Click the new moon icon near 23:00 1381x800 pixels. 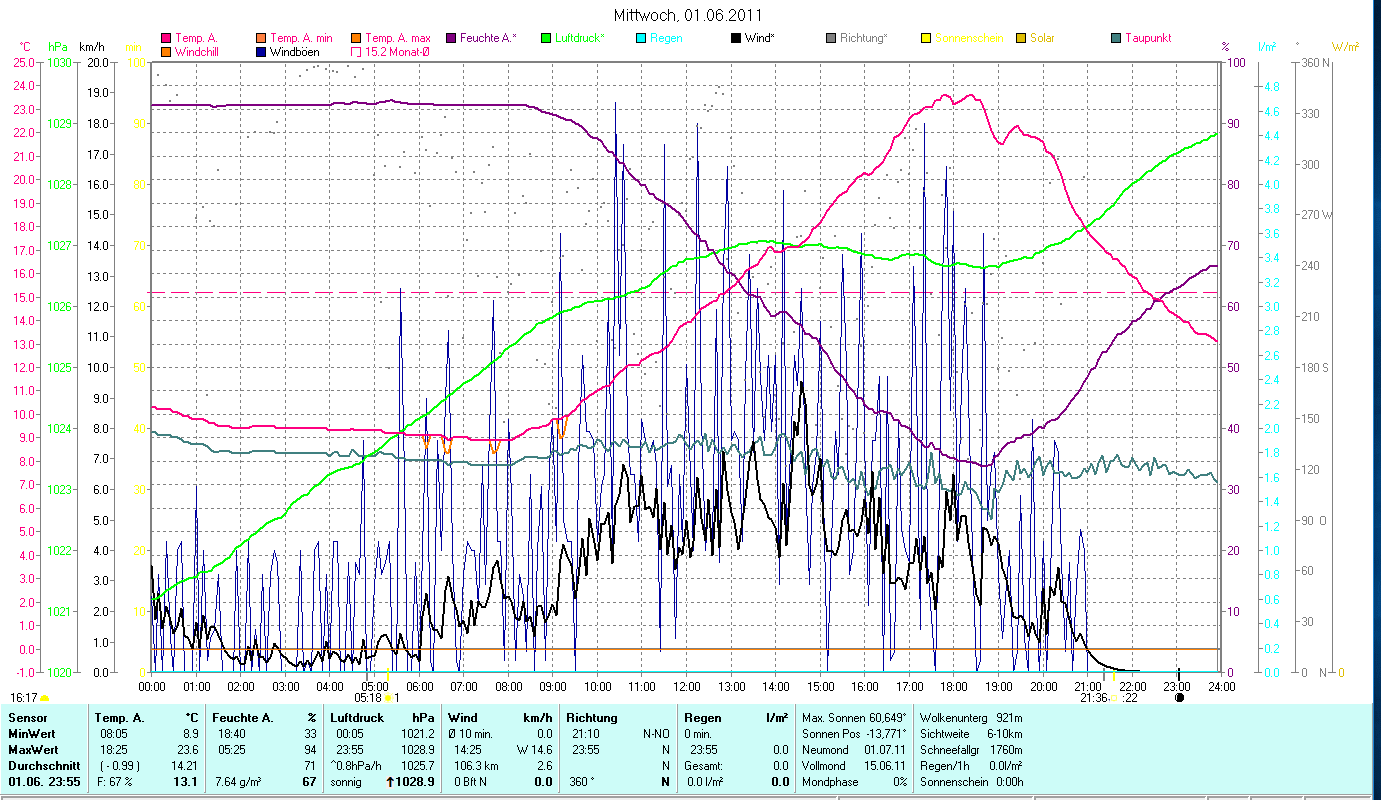pyautogui.click(x=1179, y=698)
